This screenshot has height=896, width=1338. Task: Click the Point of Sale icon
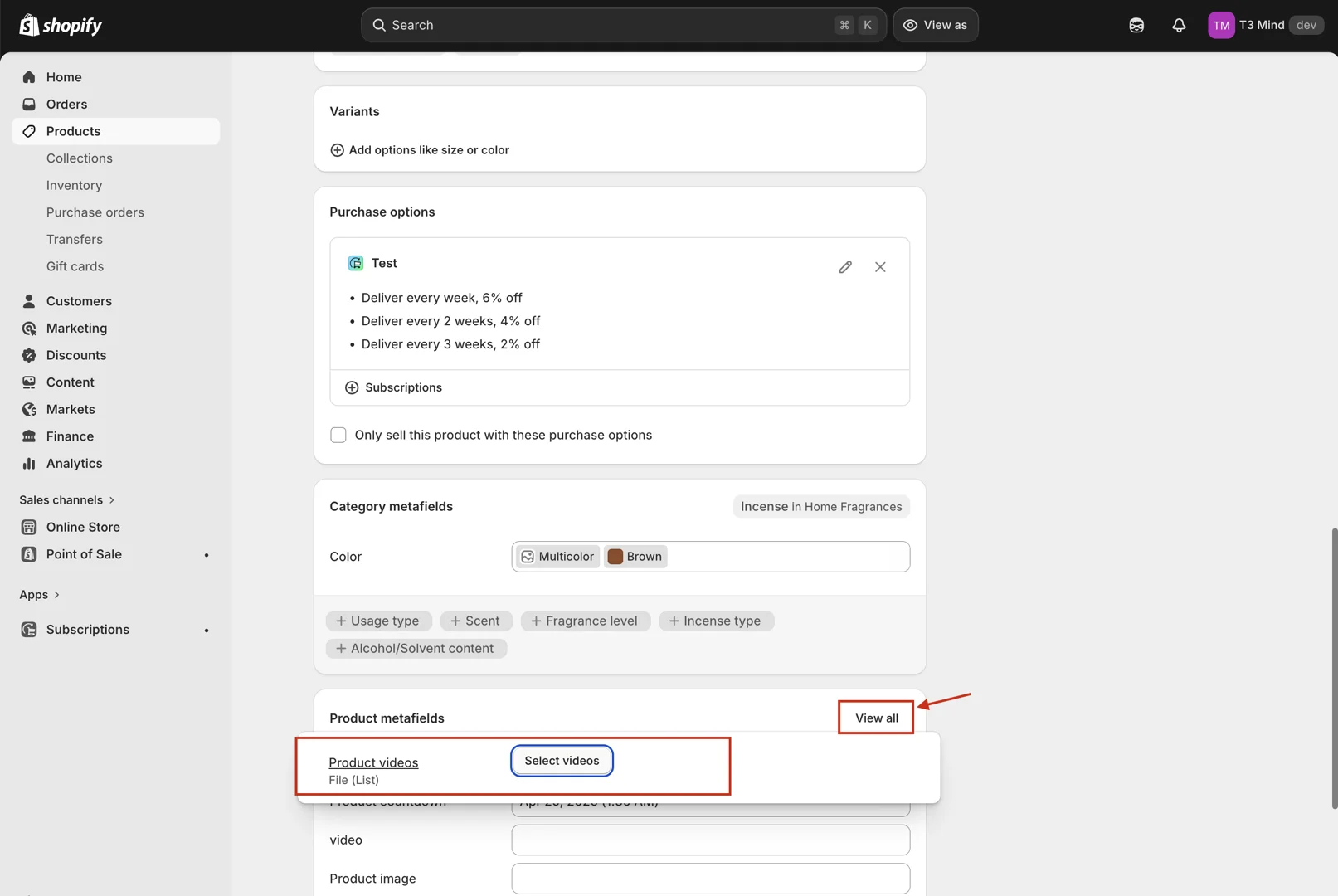pyautogui.click(x=29, y=554)
